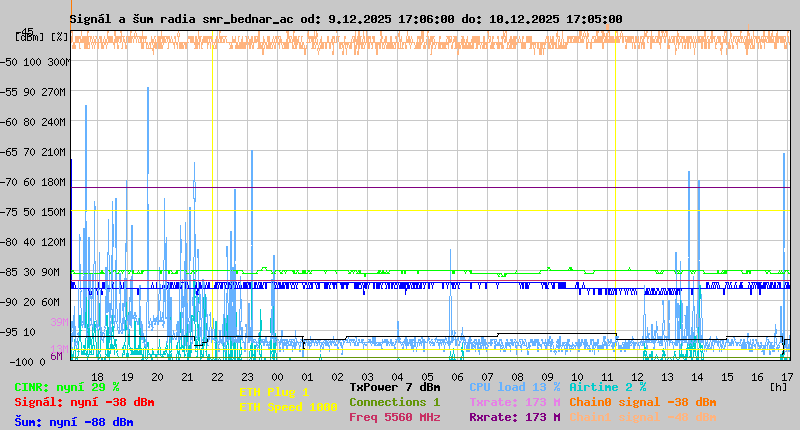Click the red Signál legend label
The height and width of the screenshot is (430, 800).
click(x=84, y=402)
